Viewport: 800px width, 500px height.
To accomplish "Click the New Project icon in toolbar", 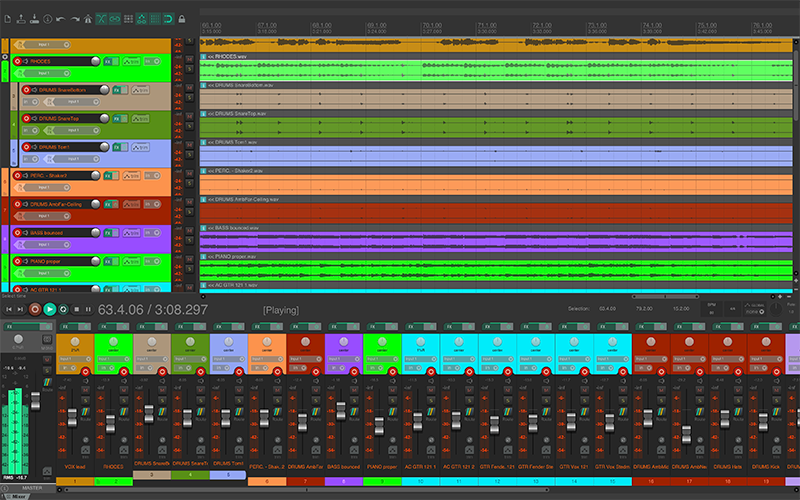I will pyautogui.click(x=7, y=18).
